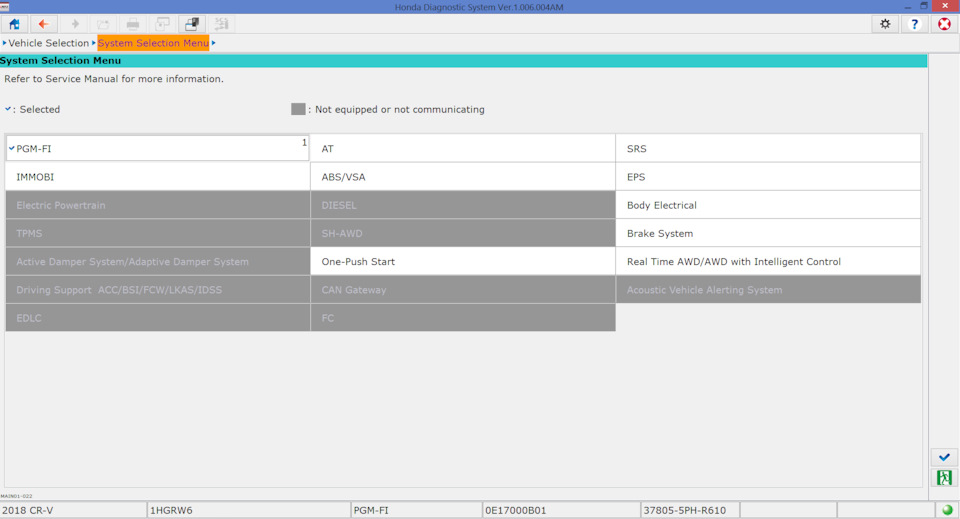Confirm selection with the blue checkmark icon
This screenshot has height=519, width=960.
coord(944,457)
